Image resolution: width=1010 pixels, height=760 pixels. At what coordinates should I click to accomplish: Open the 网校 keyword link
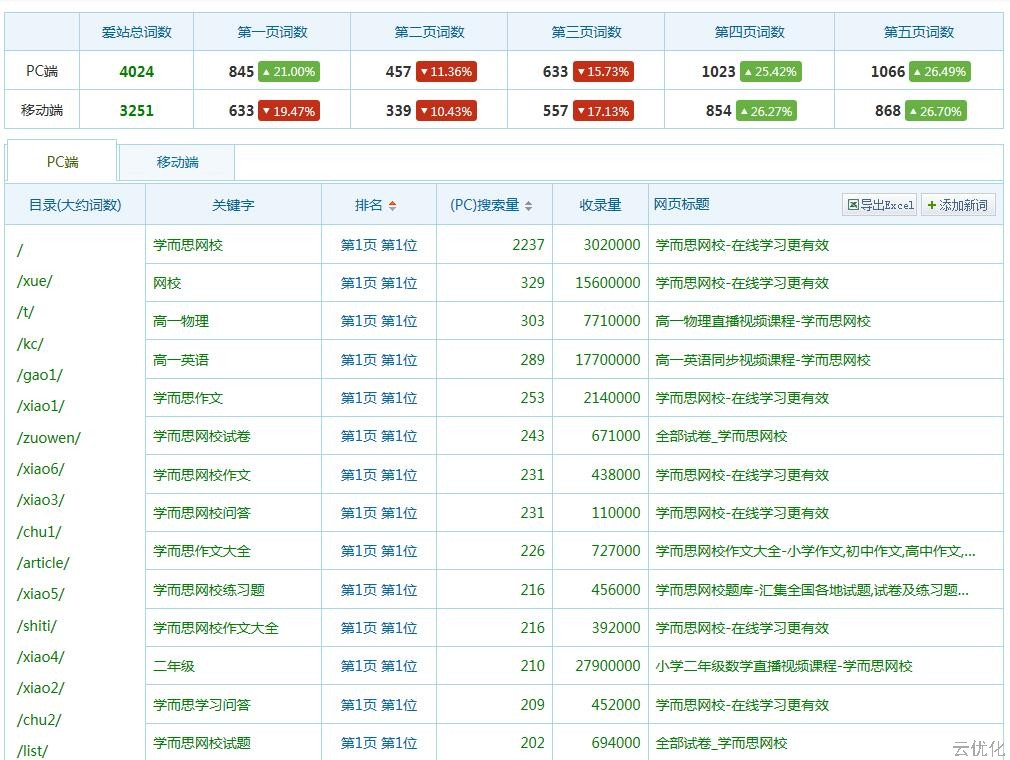coord(167,283)
